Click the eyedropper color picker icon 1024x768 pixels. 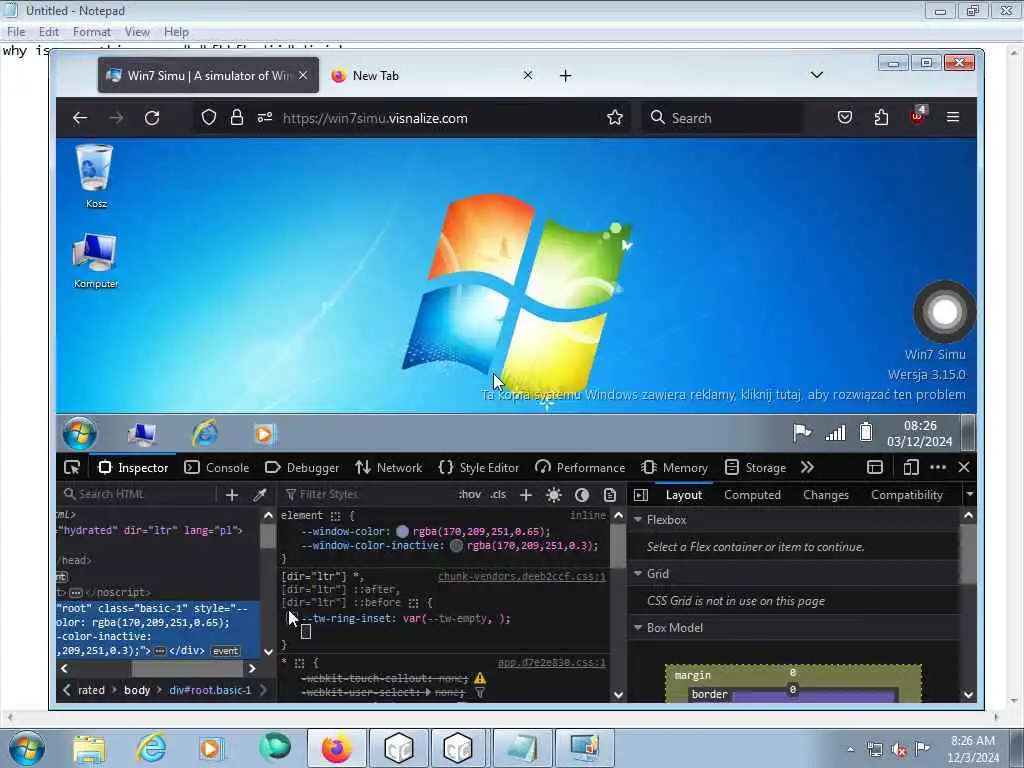point(260,495)
